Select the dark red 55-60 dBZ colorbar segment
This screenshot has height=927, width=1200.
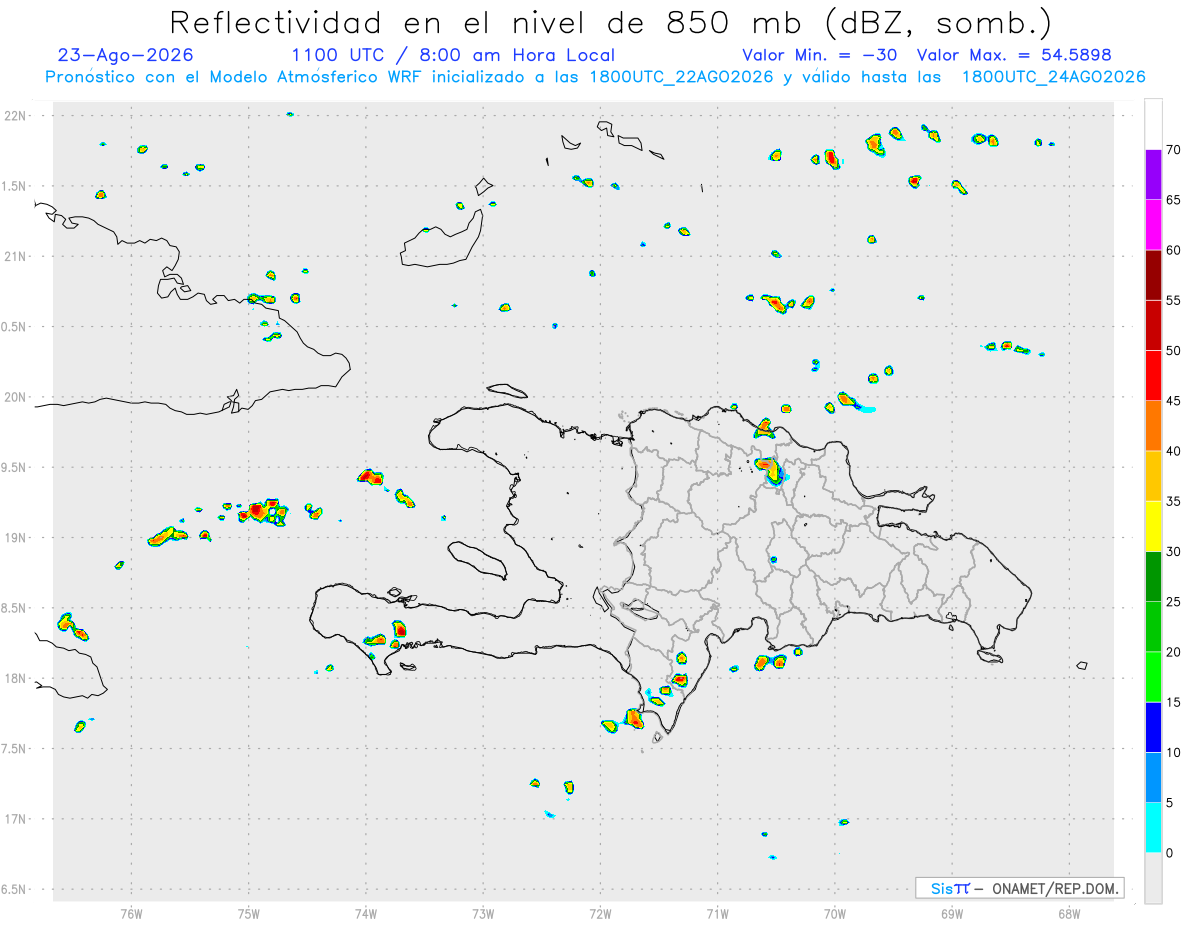click(x=1153, y=275)
